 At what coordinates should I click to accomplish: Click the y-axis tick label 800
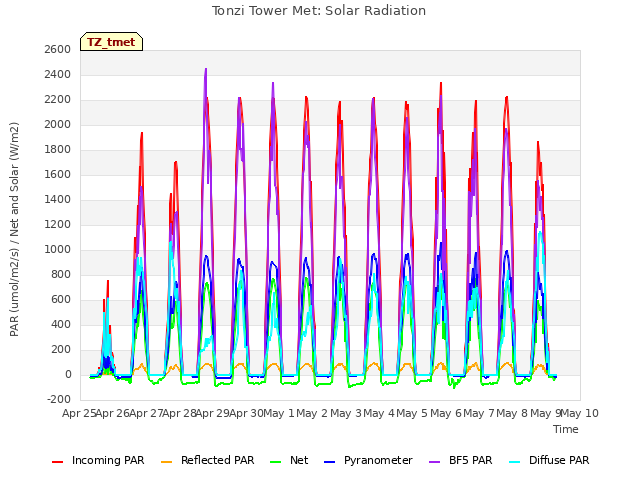tap(61, 274)
